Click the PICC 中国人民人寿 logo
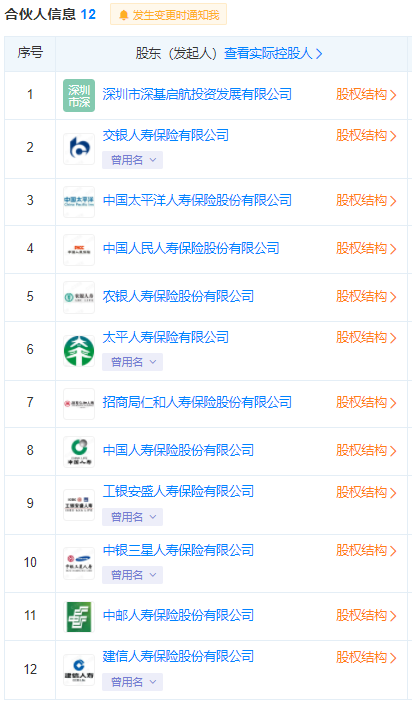The width and height of the screenshot is (412, 704). pyautogui.click(x=79, y=250)
